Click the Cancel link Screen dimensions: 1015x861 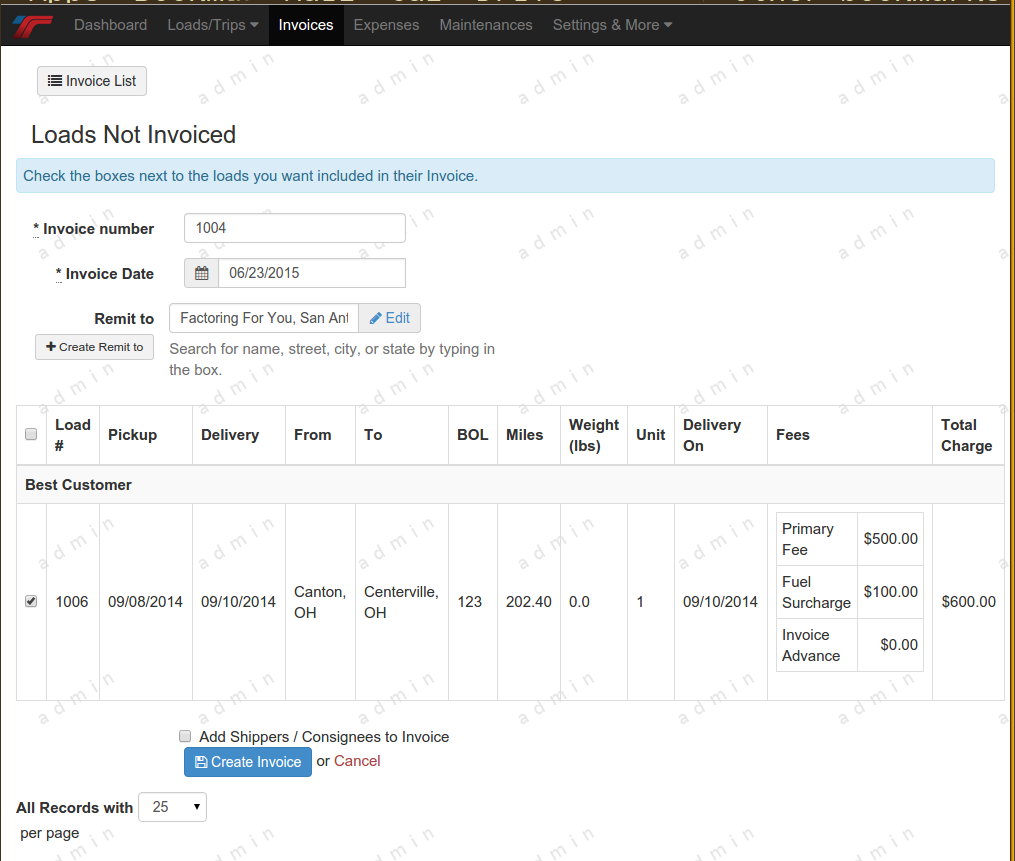[357, 761]
